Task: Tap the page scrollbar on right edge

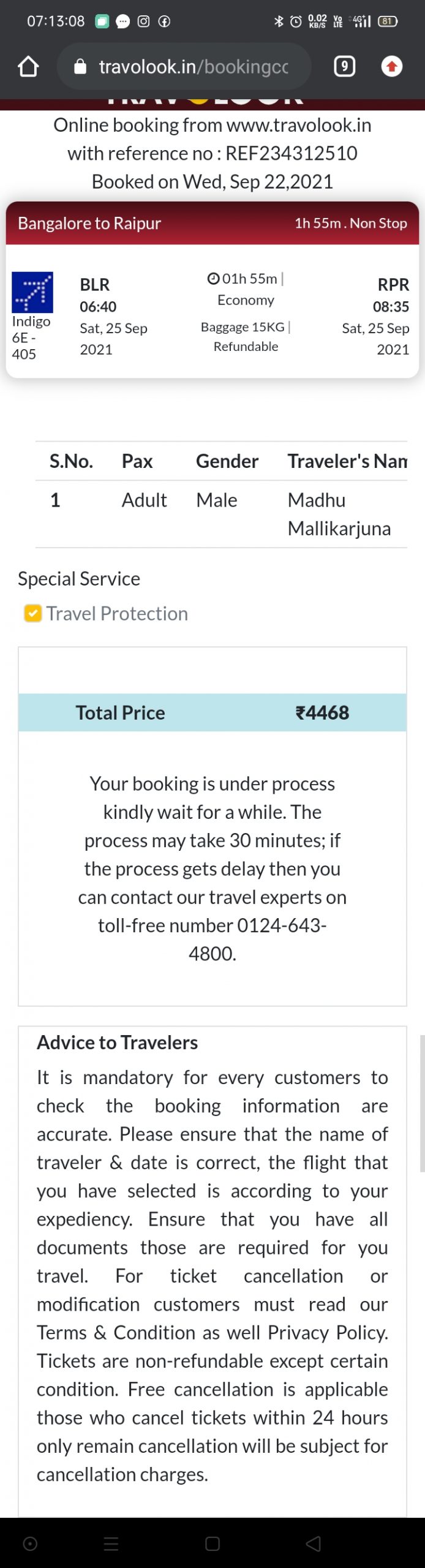Action: pos(422,1103)
